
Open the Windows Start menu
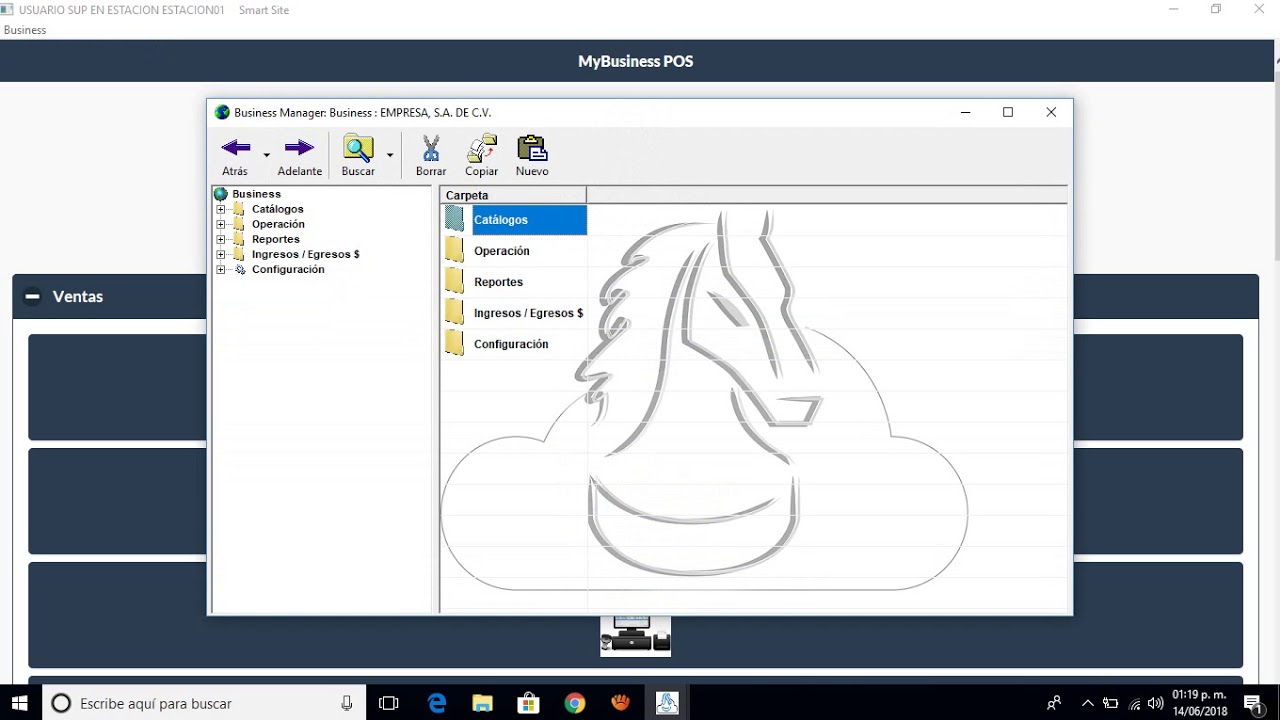pos(20,703)
